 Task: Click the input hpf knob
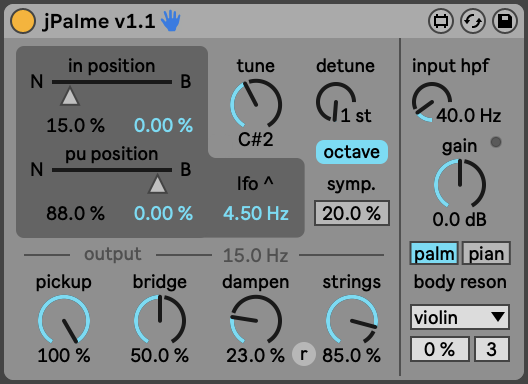[x=432, y=102]
